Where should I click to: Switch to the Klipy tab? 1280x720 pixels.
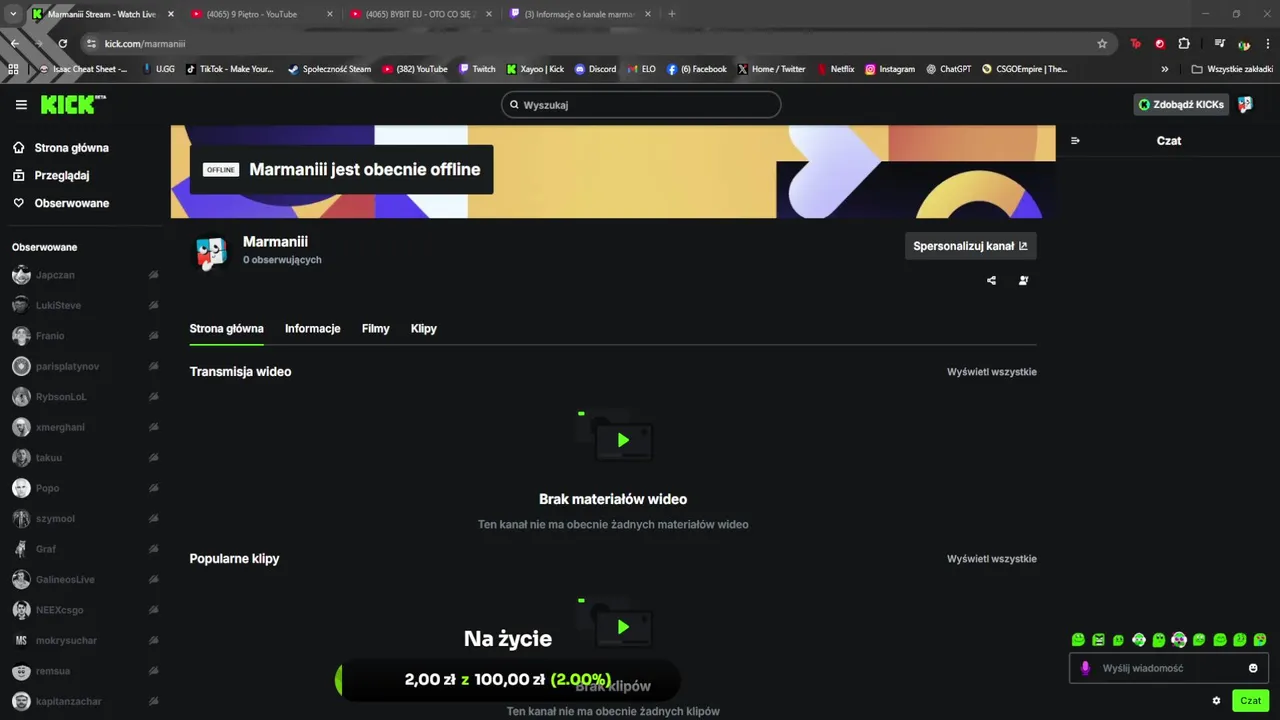point(423,329)
